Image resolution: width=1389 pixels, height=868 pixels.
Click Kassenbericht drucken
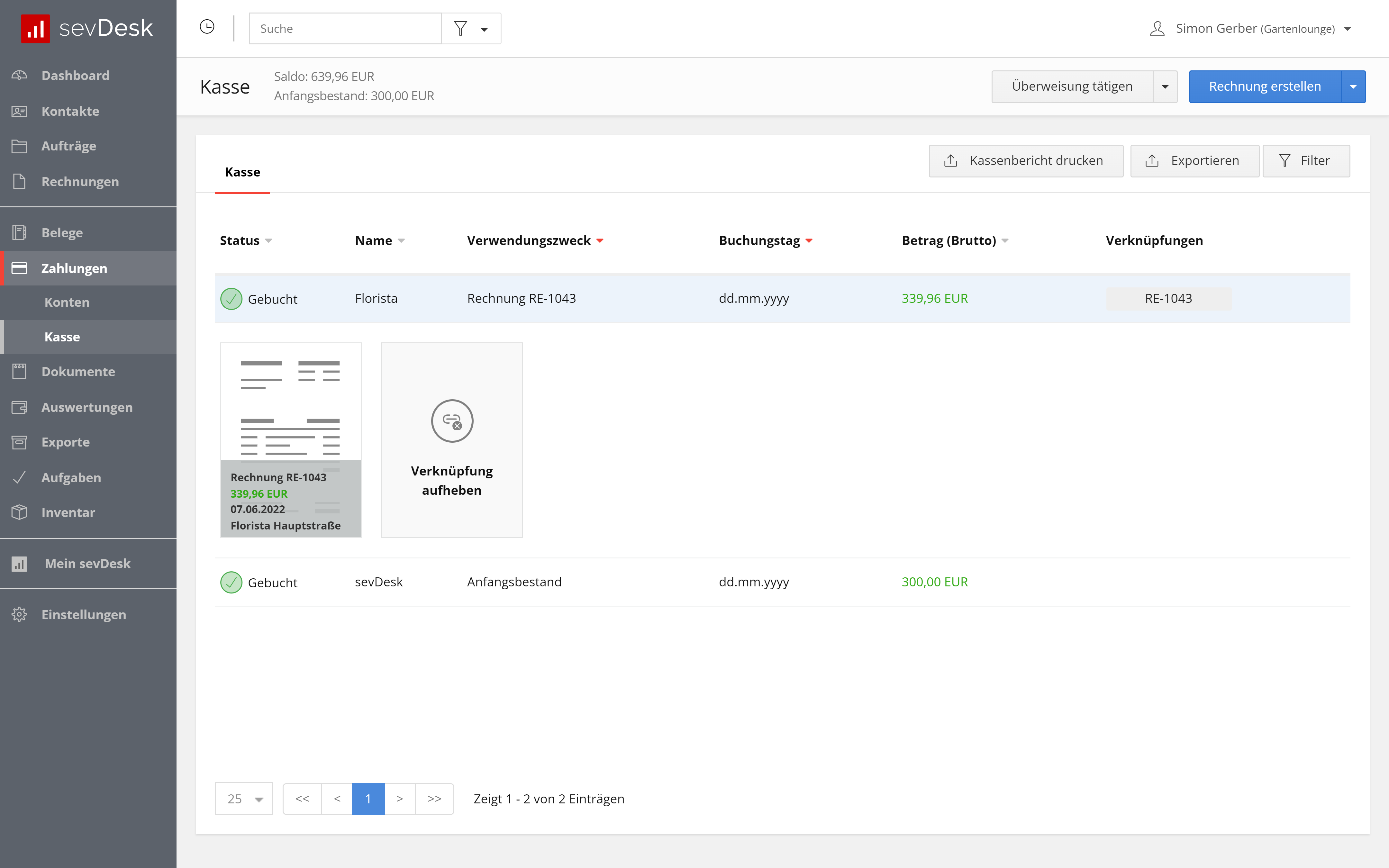coord(1026,161)
